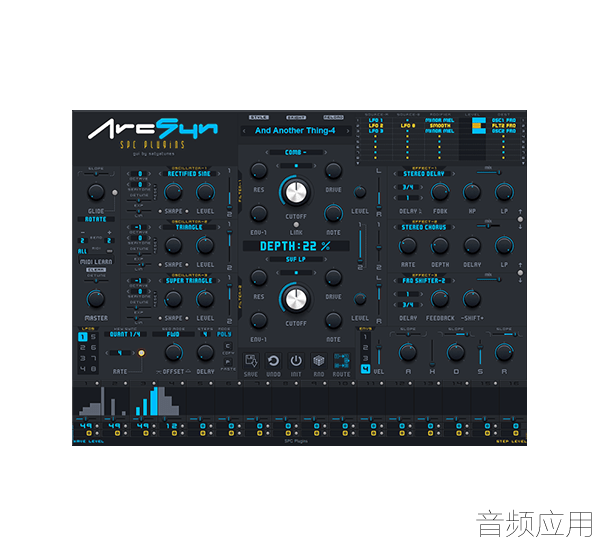The height and width of the screenshot is (543, 600).
Task: Select next waveform after Rectified Sine
Action: click(218, 174)
